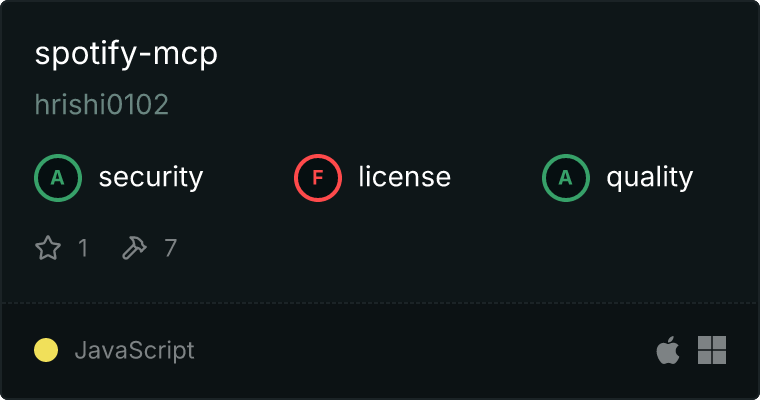The height and width of the screenshot is (400, 760).
Task: Select the license label text
Action: pyautogui.click(x=405, y=176)
